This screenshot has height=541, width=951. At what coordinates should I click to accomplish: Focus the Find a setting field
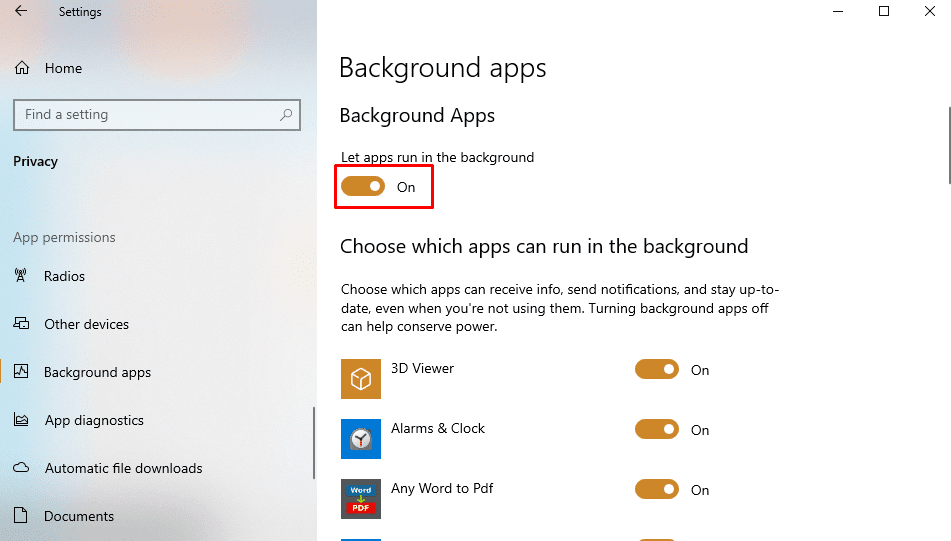pyautogui.click(x=156, y=115)
